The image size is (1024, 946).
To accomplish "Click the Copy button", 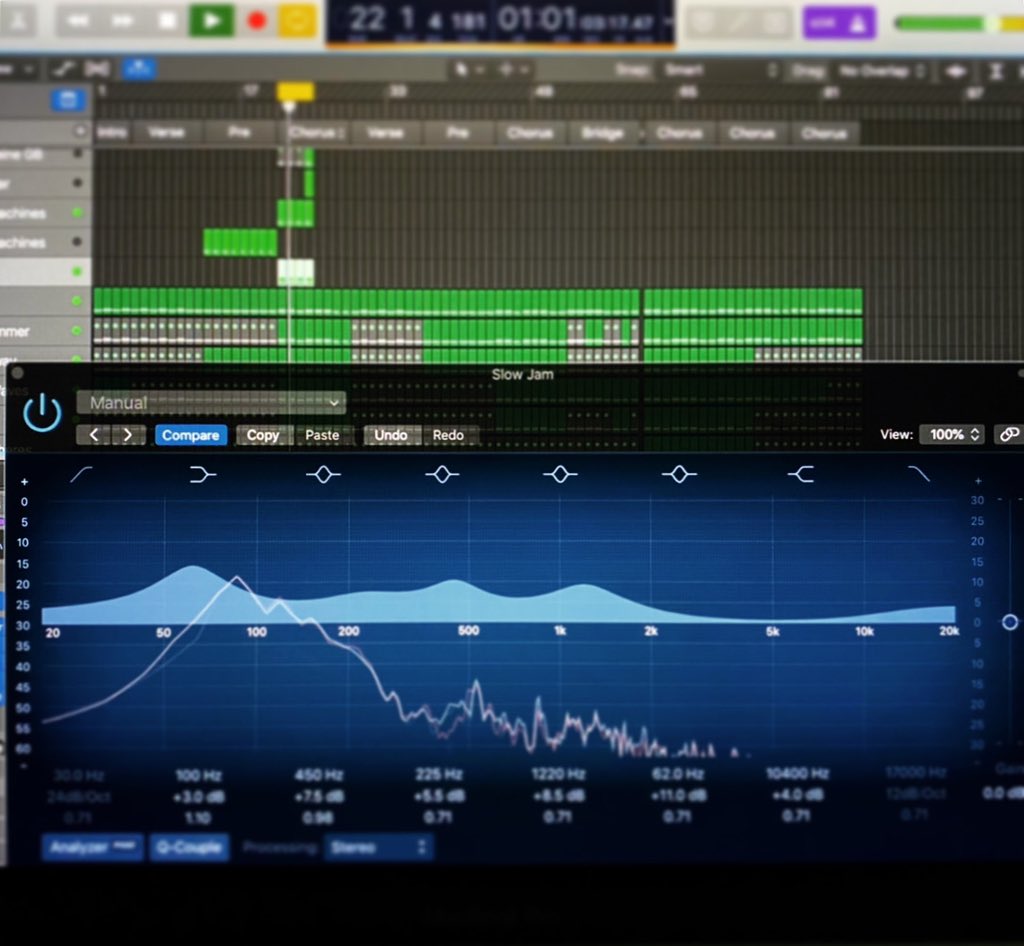I will [263, 435].
